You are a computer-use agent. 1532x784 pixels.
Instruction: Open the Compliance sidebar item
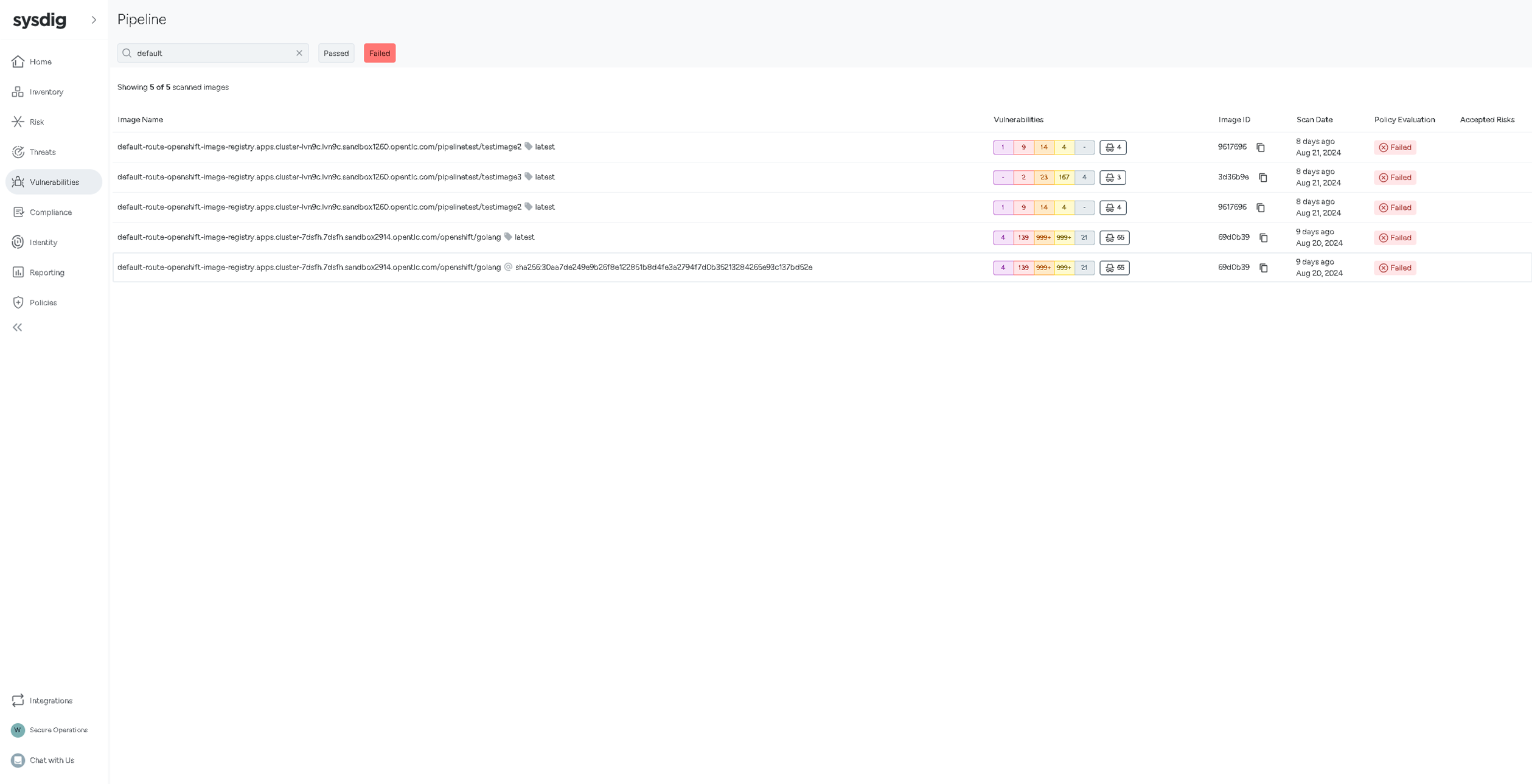[50, 212]
